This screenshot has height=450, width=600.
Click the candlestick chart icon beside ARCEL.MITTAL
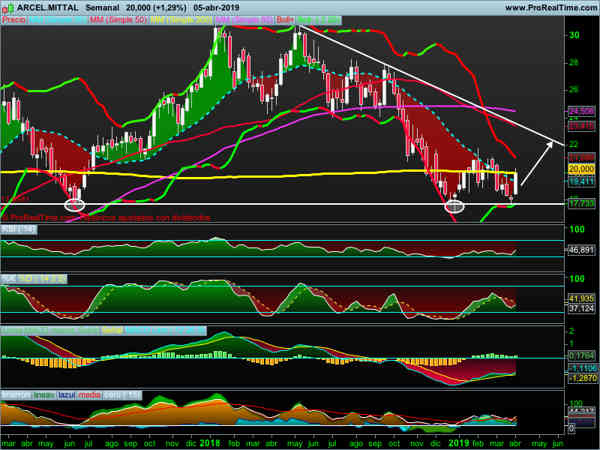pyautogui.click(x=8, y=7)
